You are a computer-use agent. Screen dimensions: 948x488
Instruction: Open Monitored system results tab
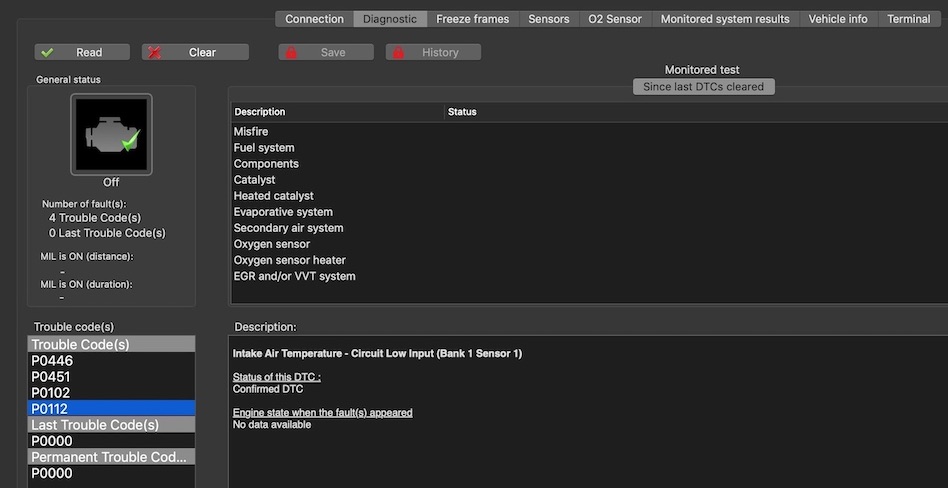(725, 19)
